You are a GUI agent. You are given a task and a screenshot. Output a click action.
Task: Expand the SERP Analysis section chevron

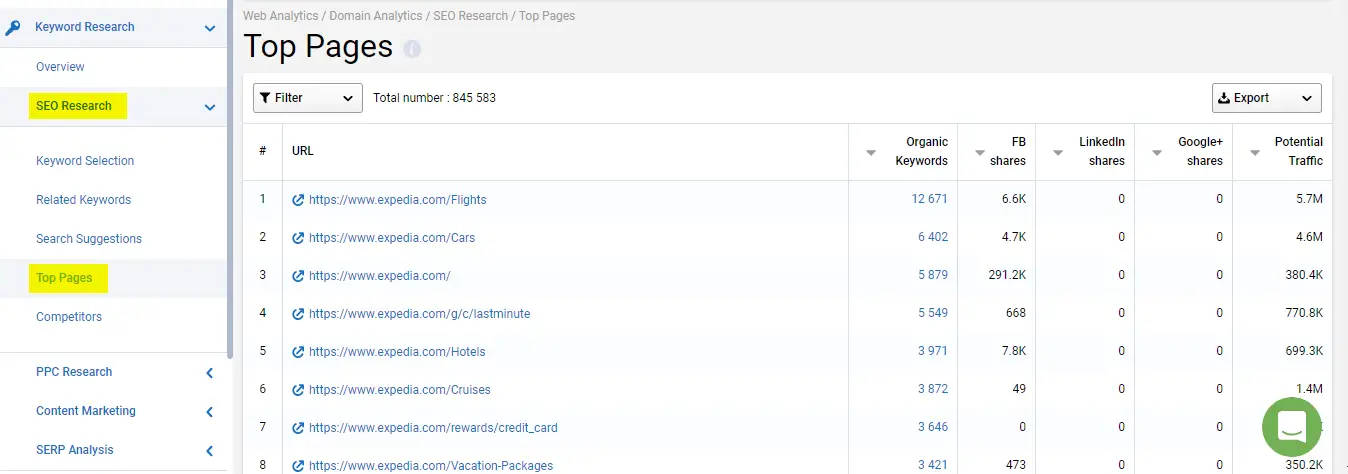210,451
